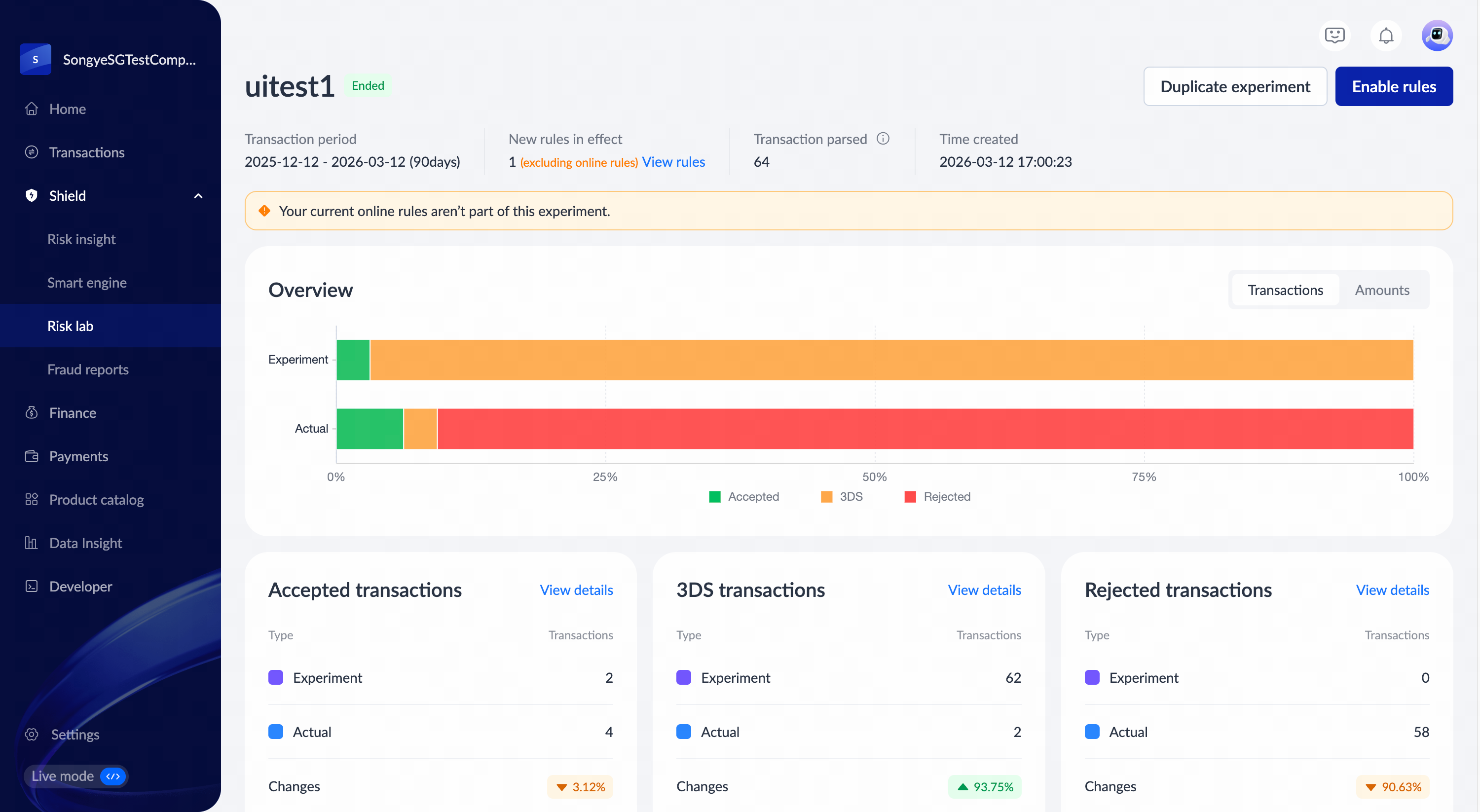
Task: Click the orange 3DS Experiment bar segment
Action: [890, 360]
